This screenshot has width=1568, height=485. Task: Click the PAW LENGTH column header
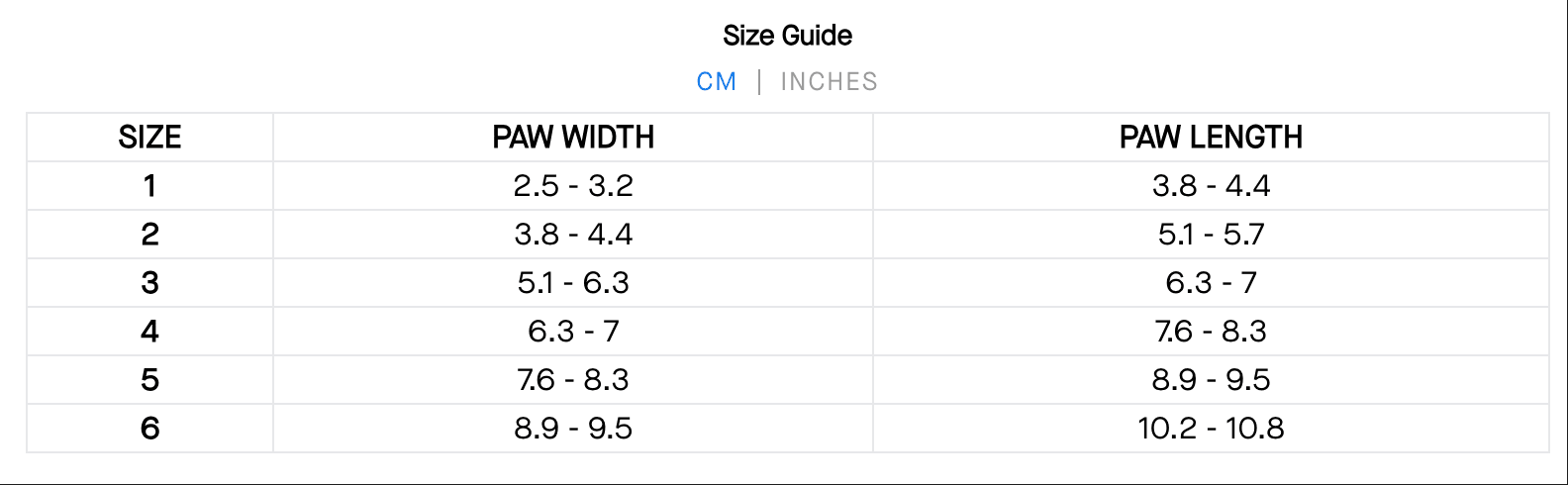click(x=1211, y=138)
